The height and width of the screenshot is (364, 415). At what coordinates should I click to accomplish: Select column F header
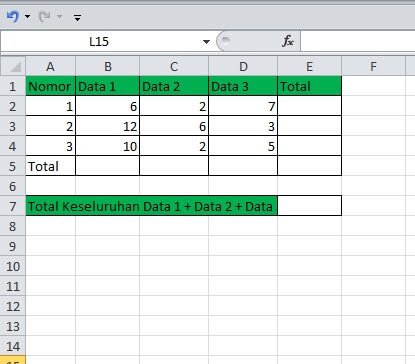click(373, 66)
